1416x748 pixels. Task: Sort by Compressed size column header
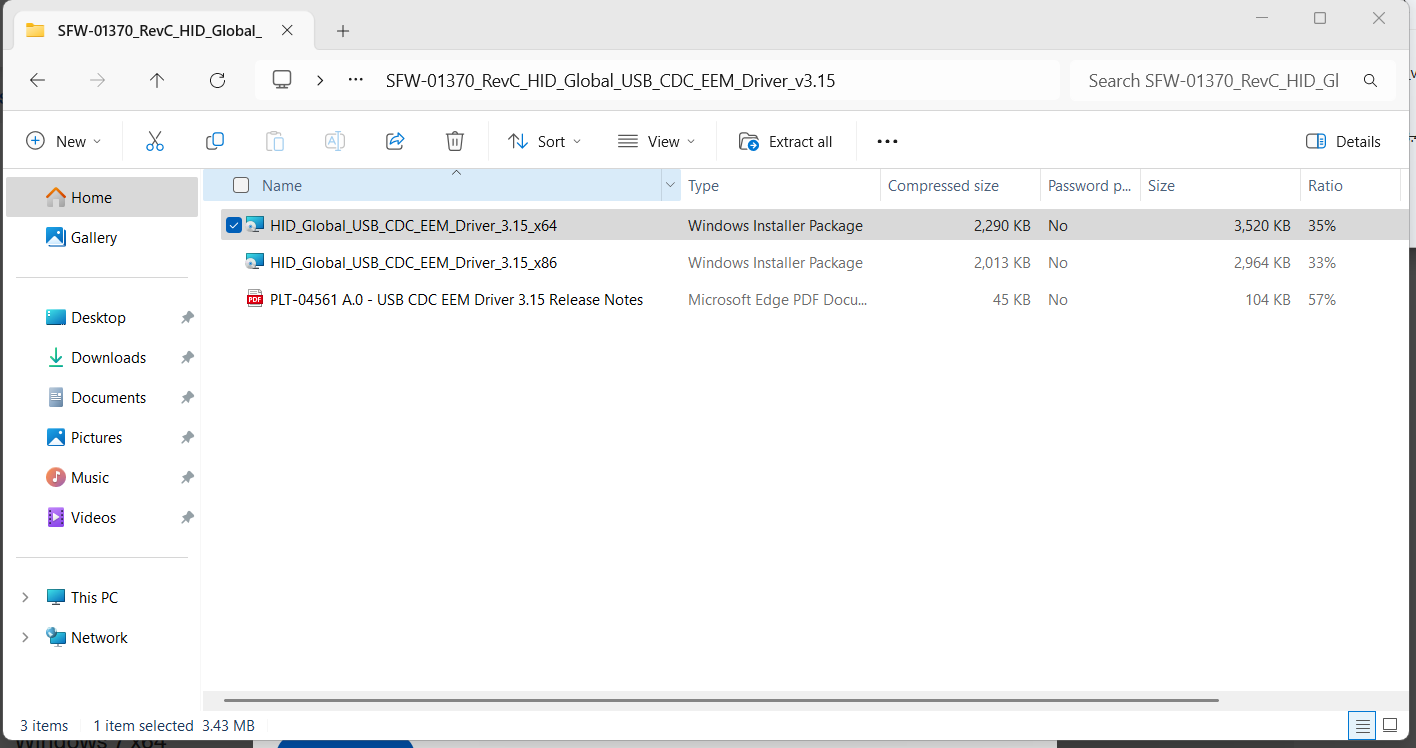point(960,186)
